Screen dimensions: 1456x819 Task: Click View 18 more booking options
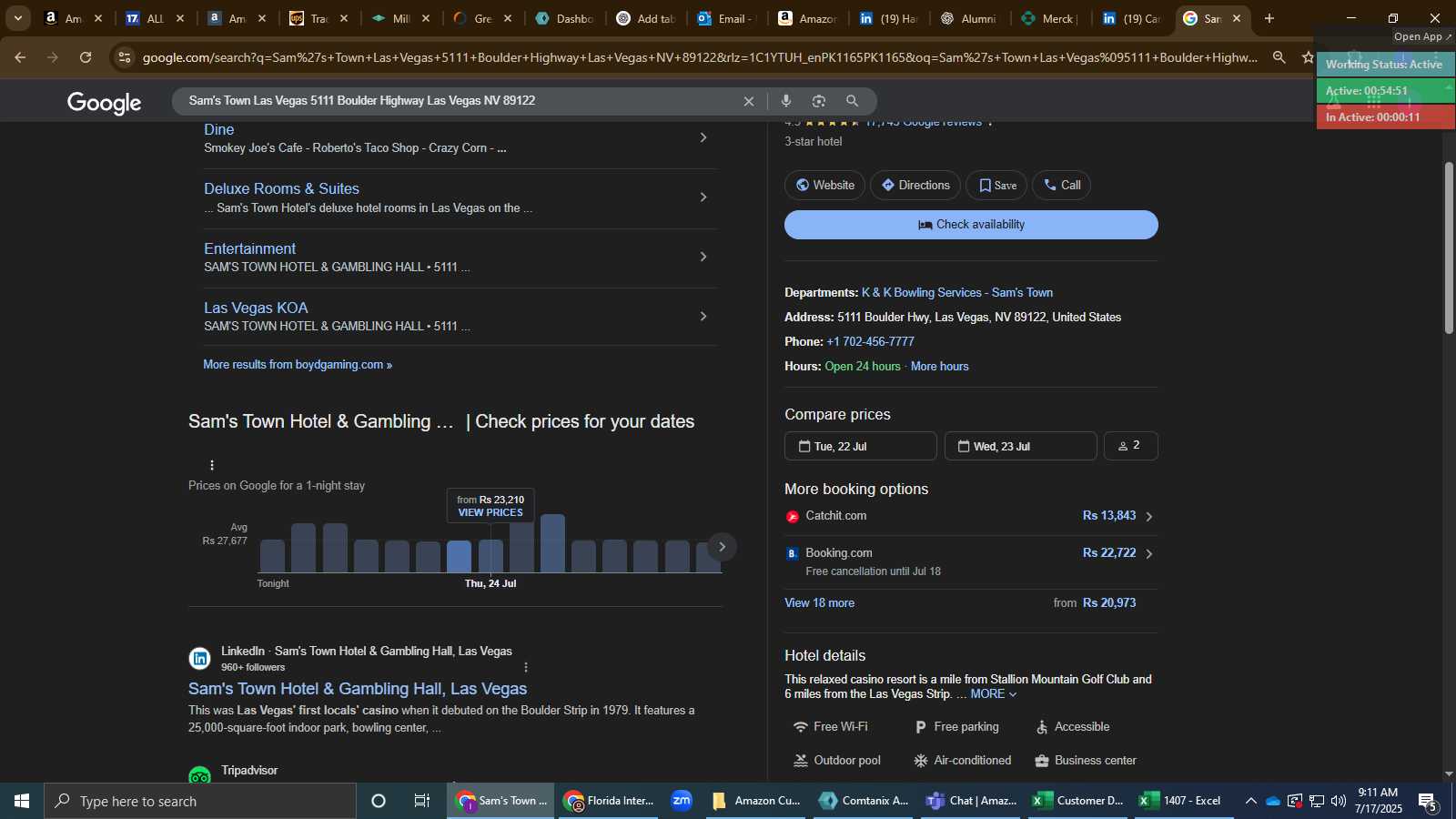[819, 602]
